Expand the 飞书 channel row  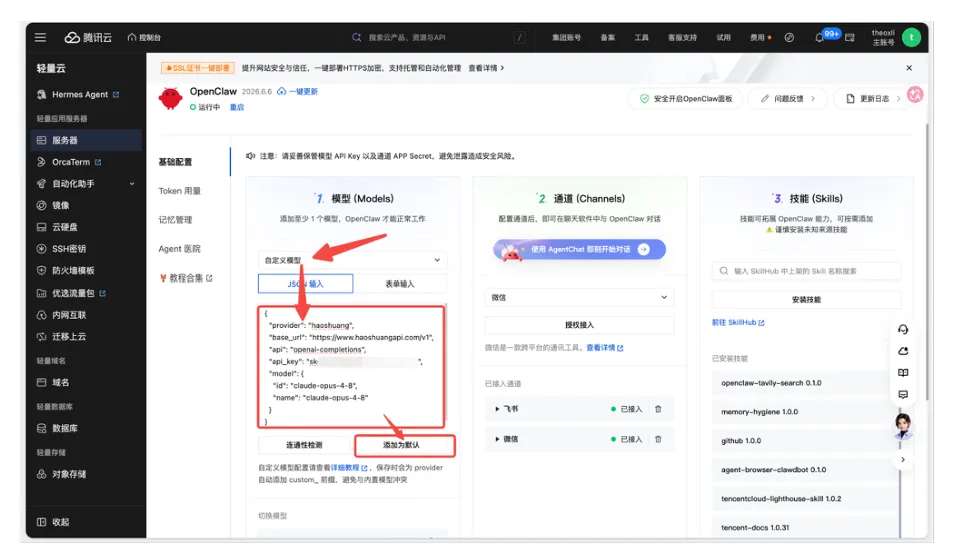497,409
